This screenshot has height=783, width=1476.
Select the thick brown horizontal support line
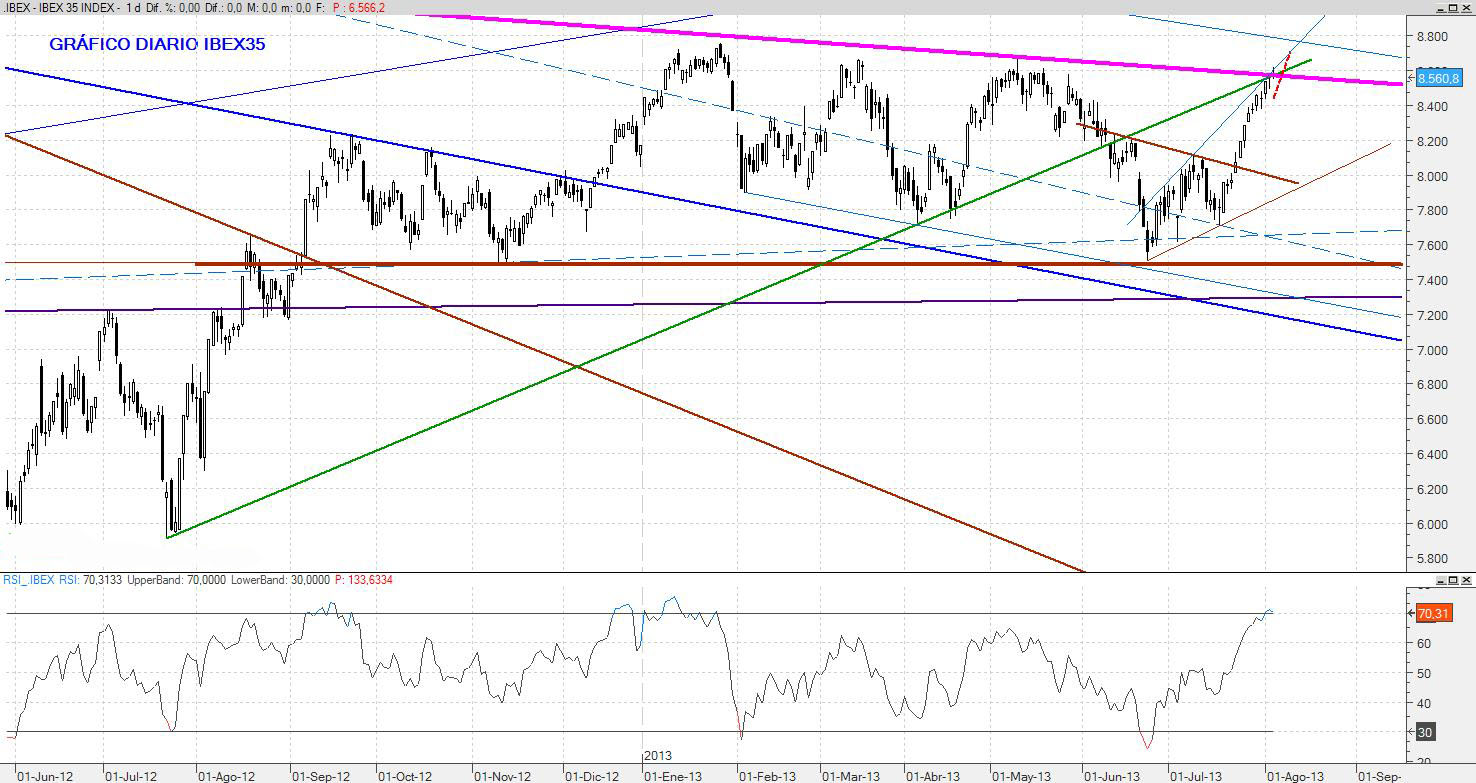click(x=700, y=264)
